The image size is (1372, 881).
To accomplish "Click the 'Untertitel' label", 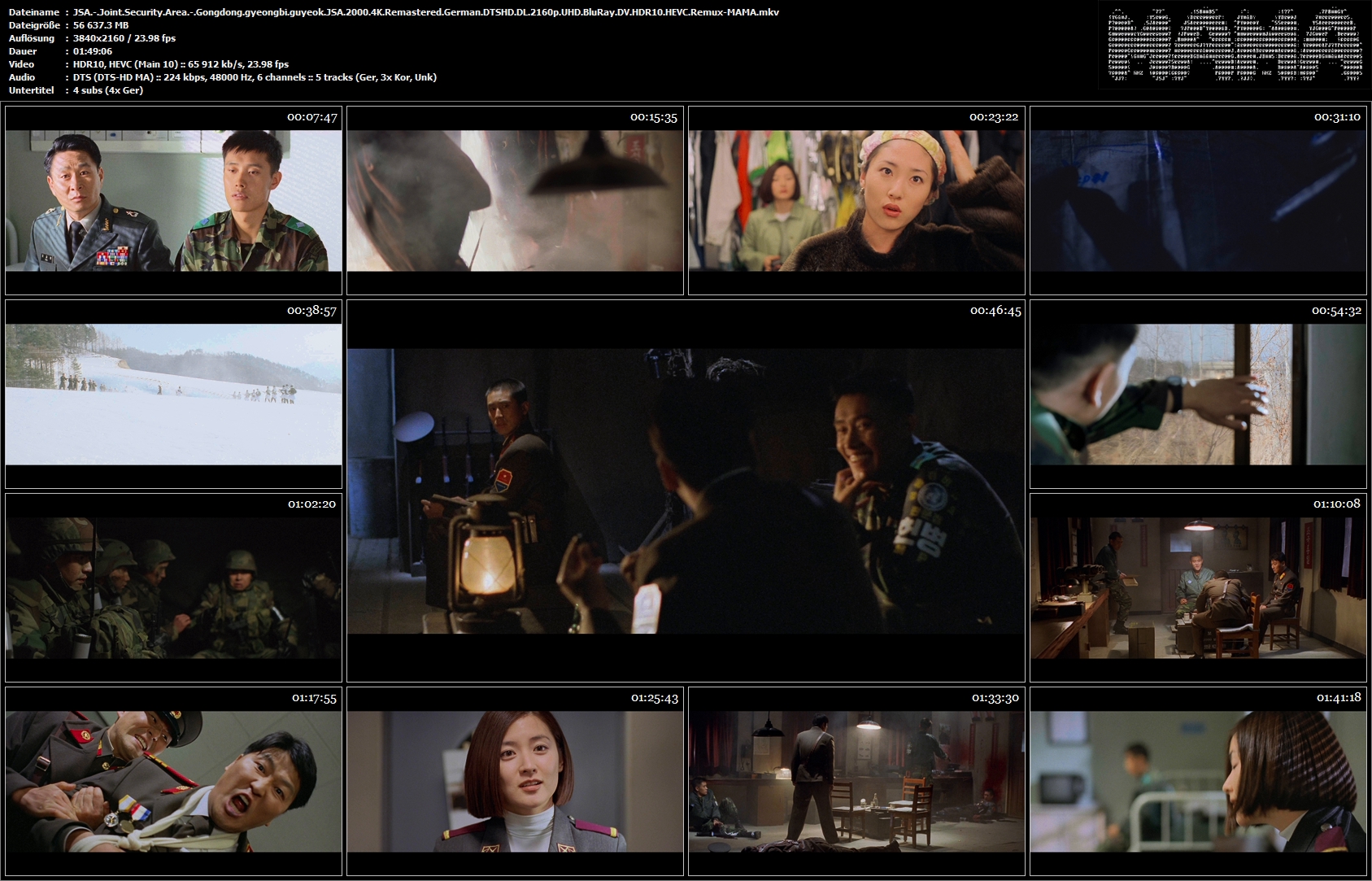I will [31, 90].
